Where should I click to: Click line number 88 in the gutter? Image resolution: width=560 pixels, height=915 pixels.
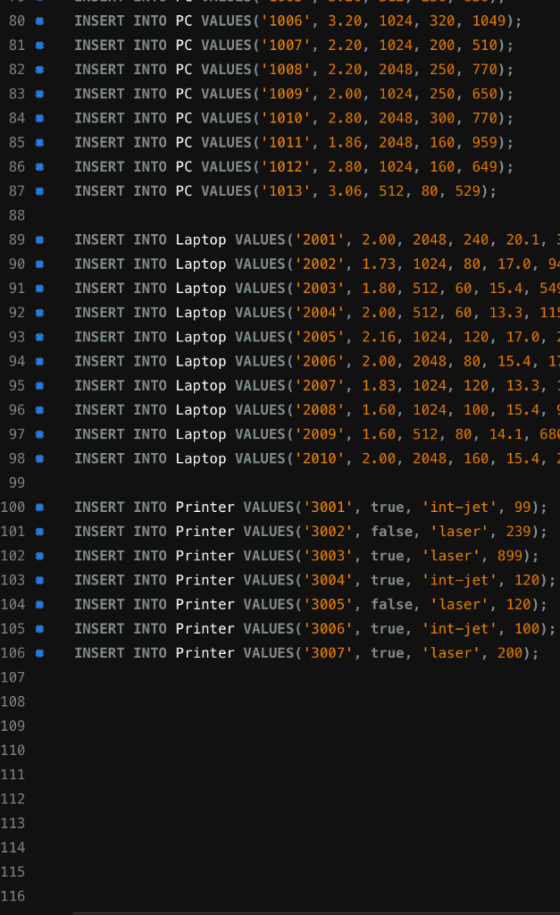pos(17,215)
